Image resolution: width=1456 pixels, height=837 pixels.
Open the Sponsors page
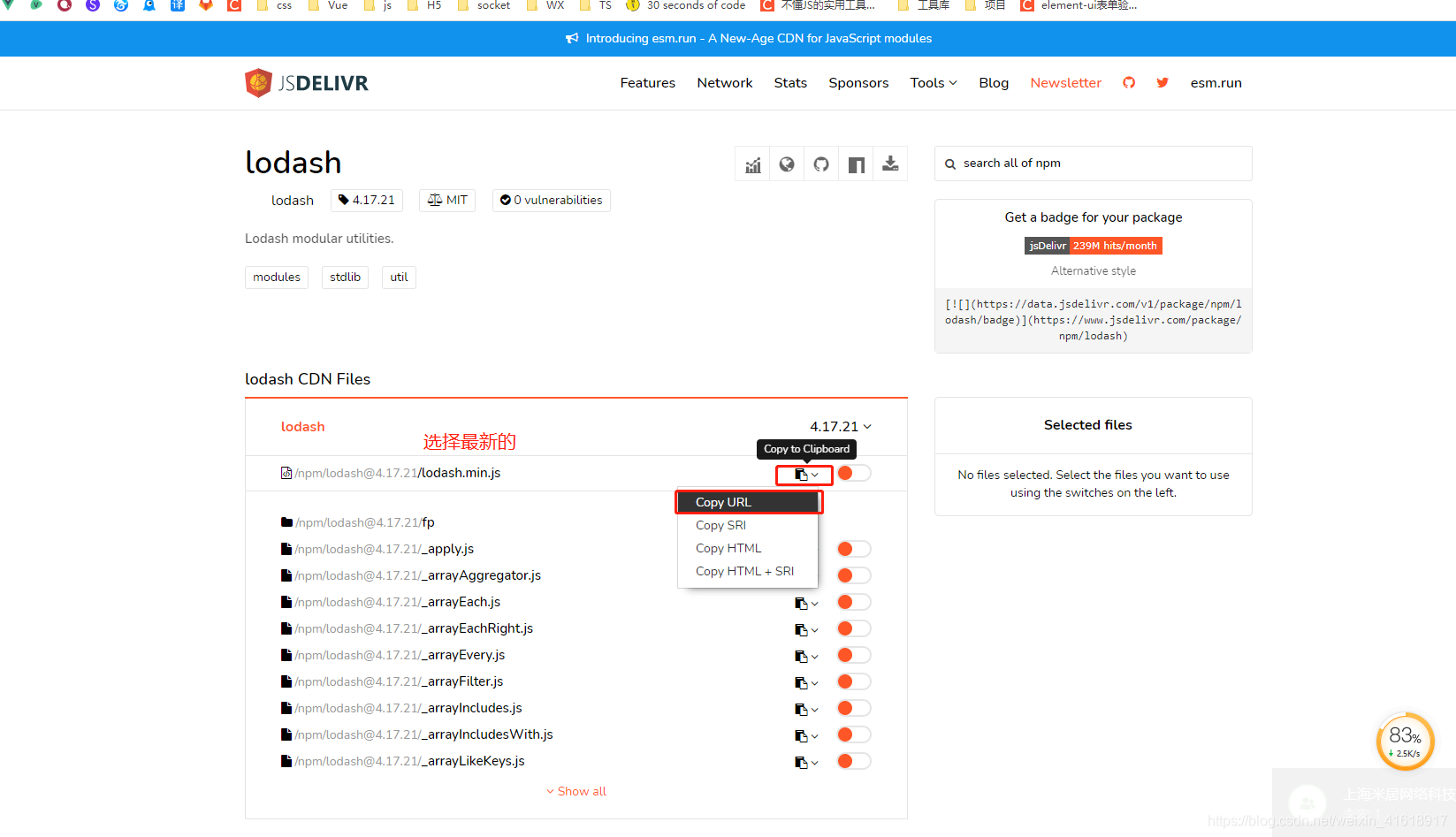pyautogui.click(x=858, y=82)
